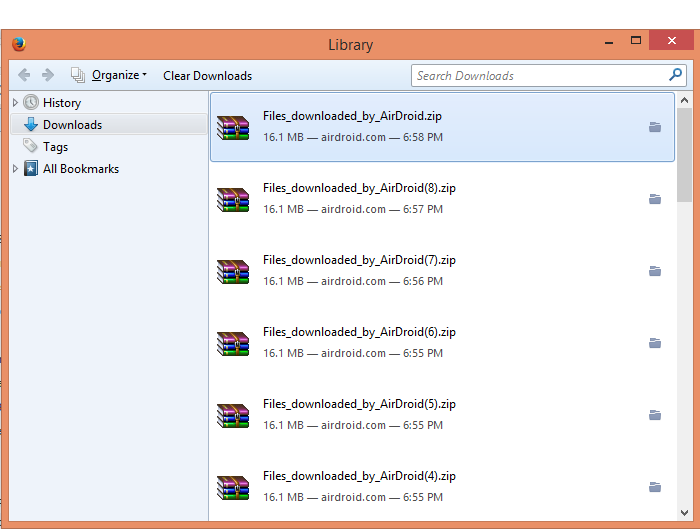Click the forward arrow in Library toolbar
Image resolution: width=700 pixels, height=530 pixels.
click(48, 75)
